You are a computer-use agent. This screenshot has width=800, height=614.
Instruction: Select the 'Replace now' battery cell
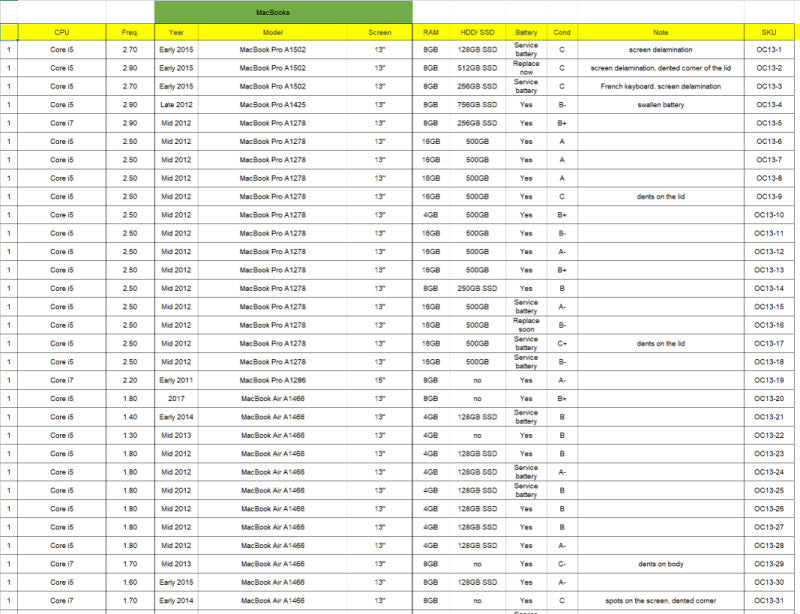[x=526, y=68]
